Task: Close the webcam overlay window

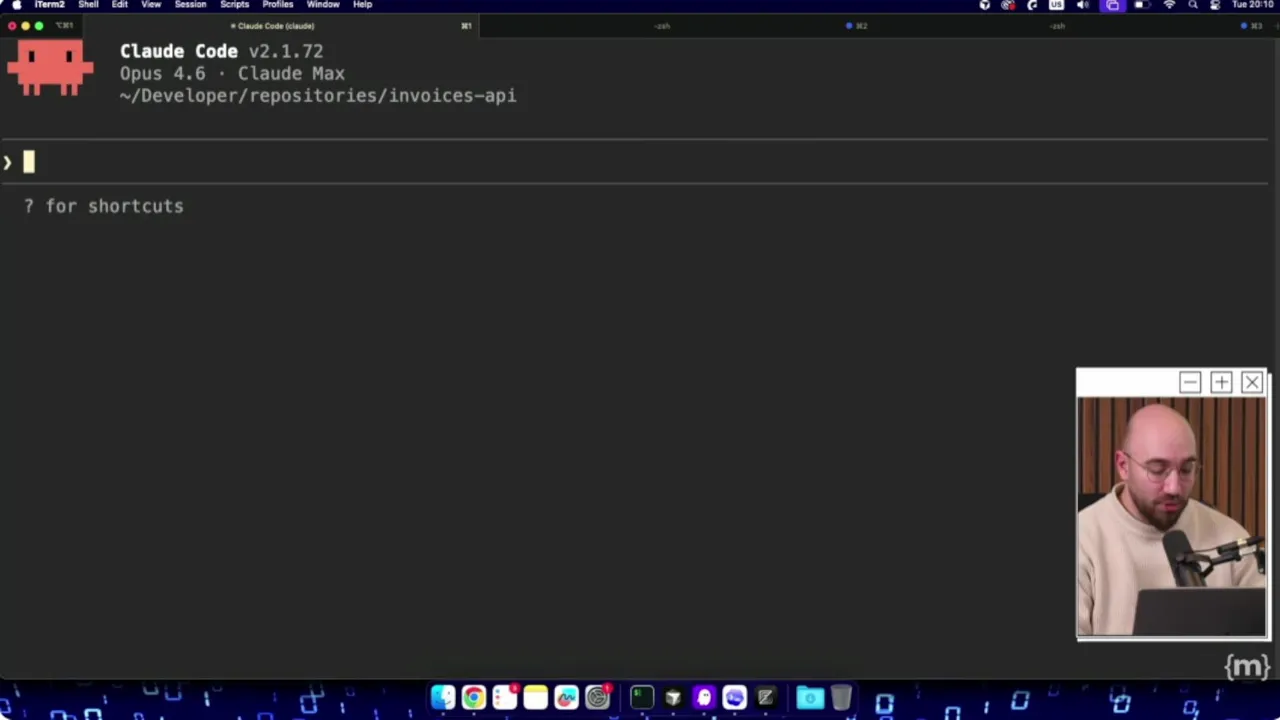Action: pyautogui.click(x=1252, y=383)
